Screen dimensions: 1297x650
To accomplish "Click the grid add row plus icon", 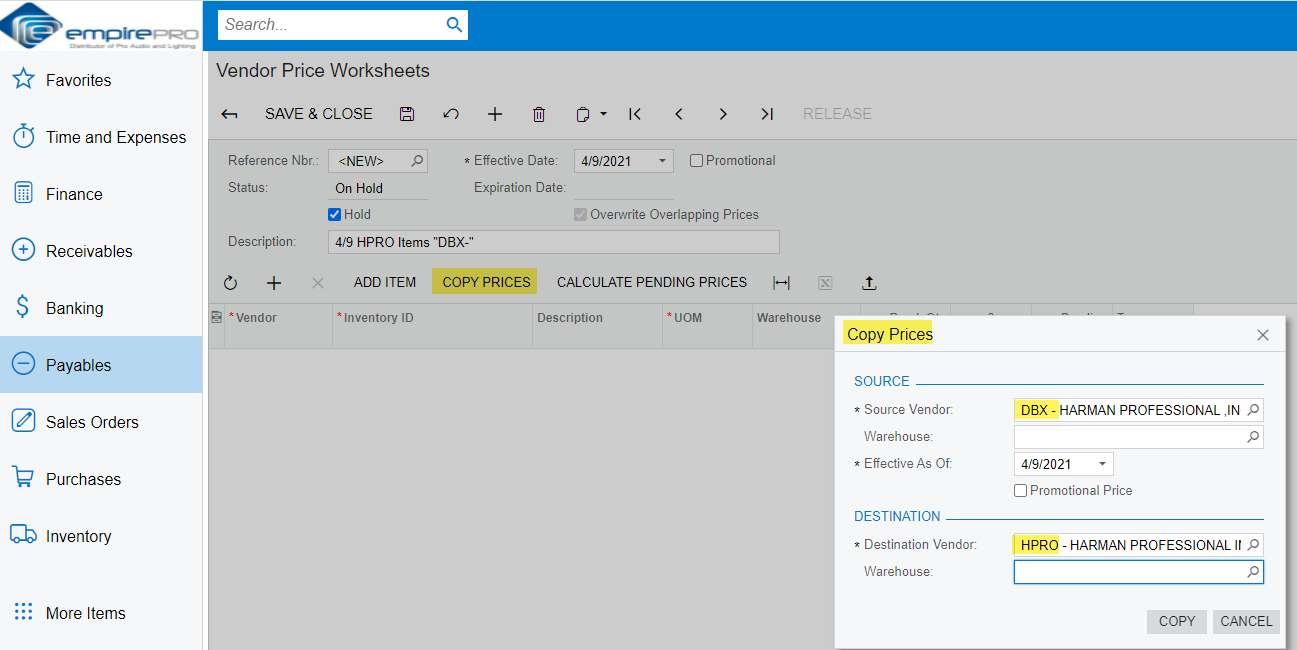I will coord(274,283).
